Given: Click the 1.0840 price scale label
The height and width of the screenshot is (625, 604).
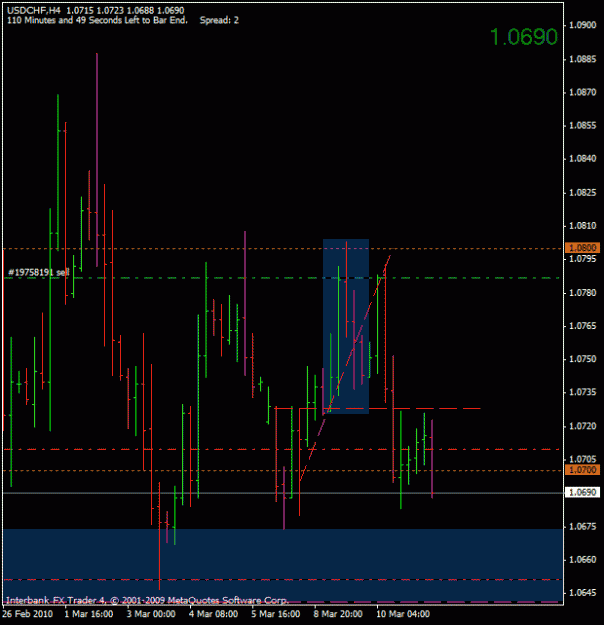Looking at the screenshot, I should 582,159.
